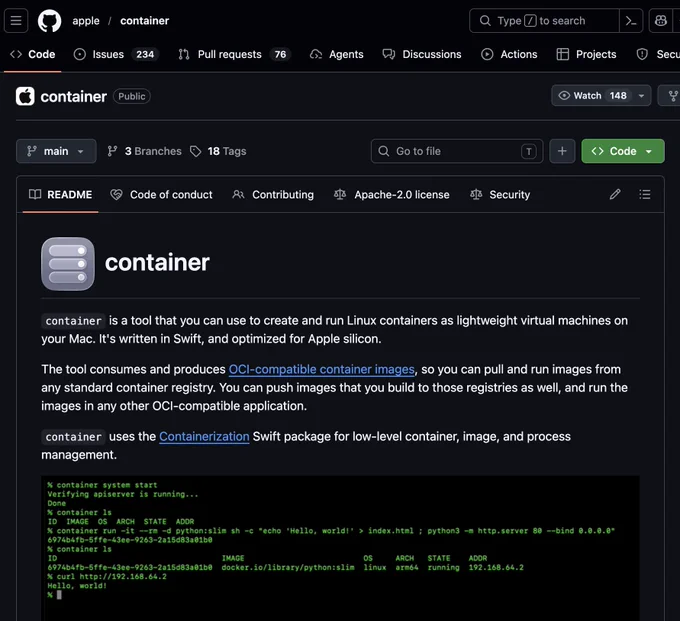Viewport: 680px width, 621px height.
Task: Click the magnifier icon in Go to file
Action: point(383,151)
